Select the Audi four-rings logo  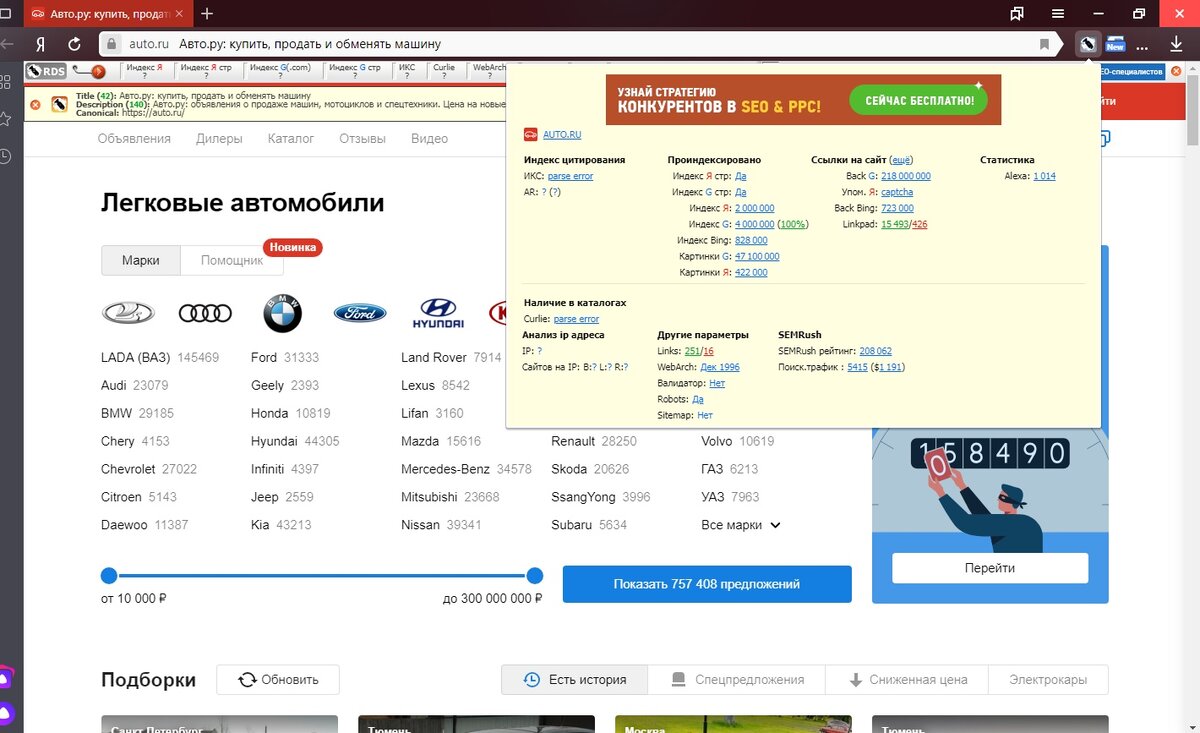(205, 314)
